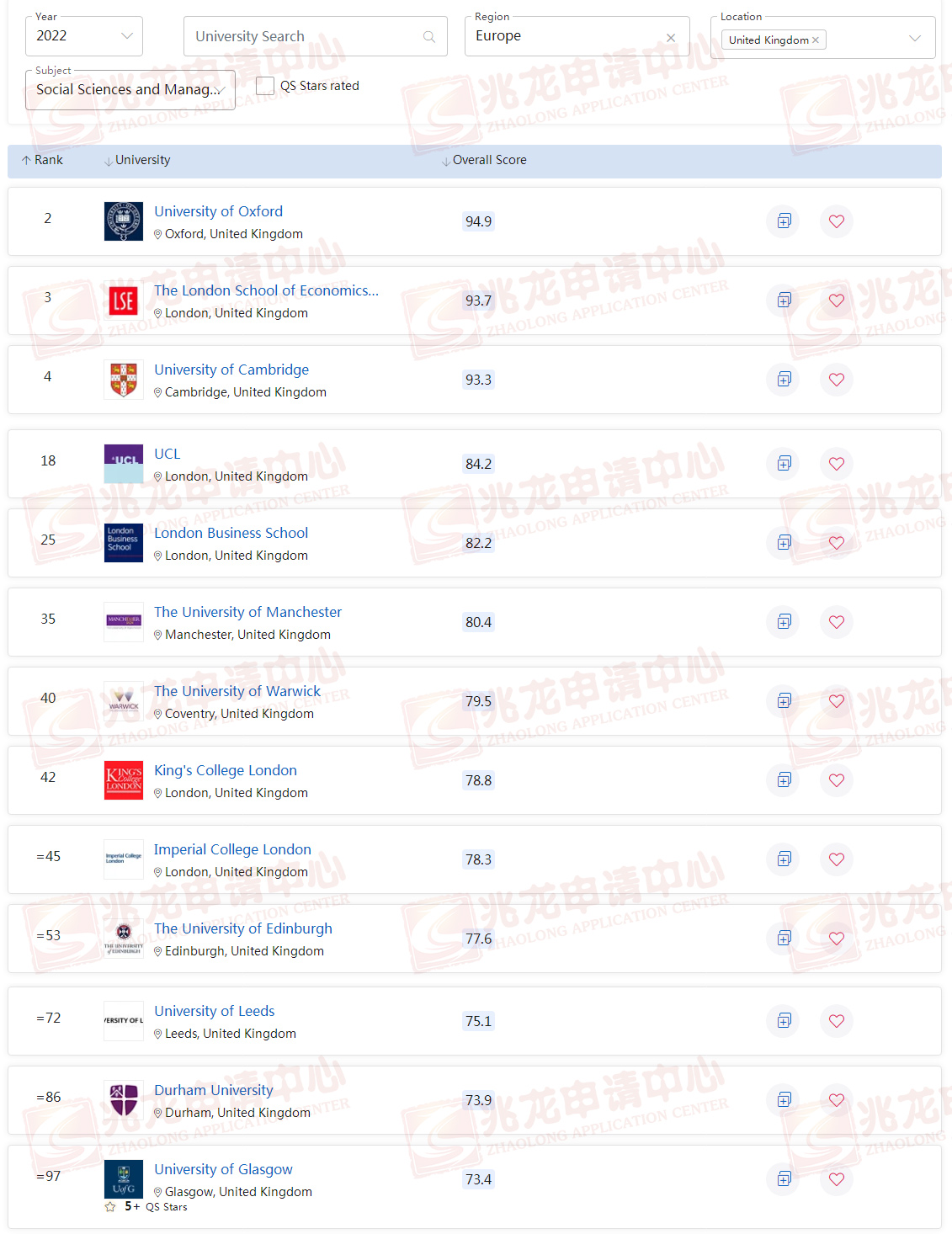Screen dimensions: 952x1234
Task: Favorite King's College London with the heart
Action: point(836,780)
